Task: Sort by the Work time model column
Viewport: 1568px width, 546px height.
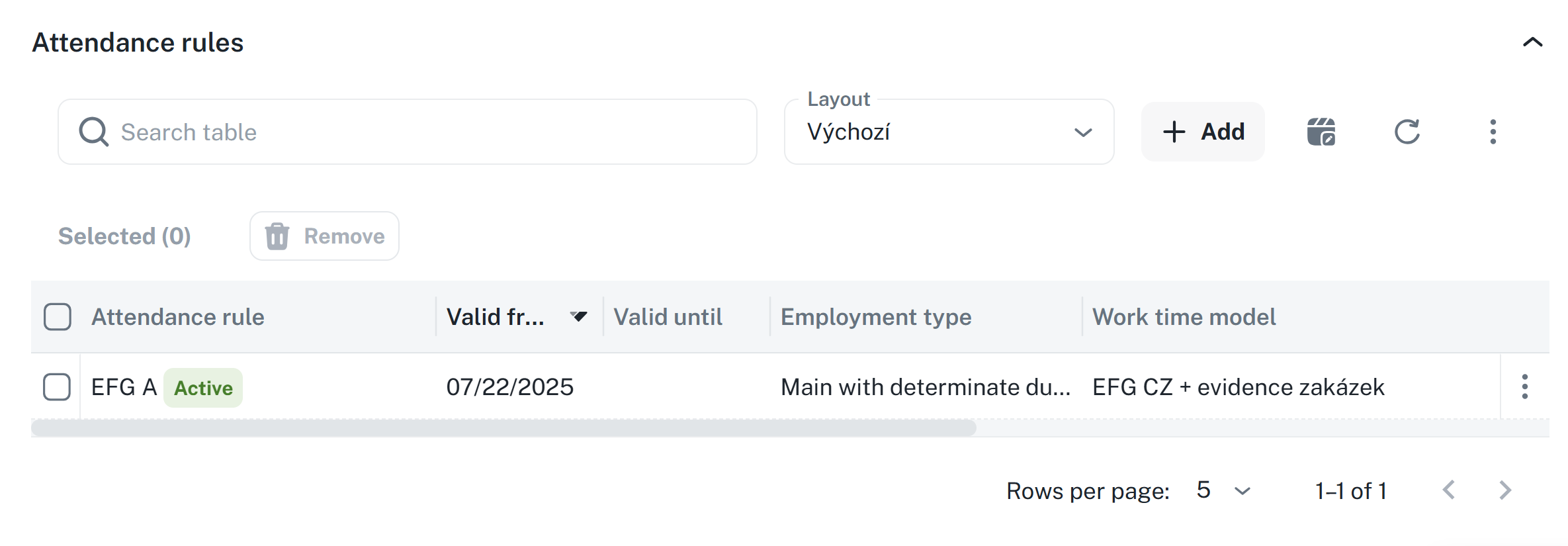Action: pyautogui.click(x=1184, y=316)
